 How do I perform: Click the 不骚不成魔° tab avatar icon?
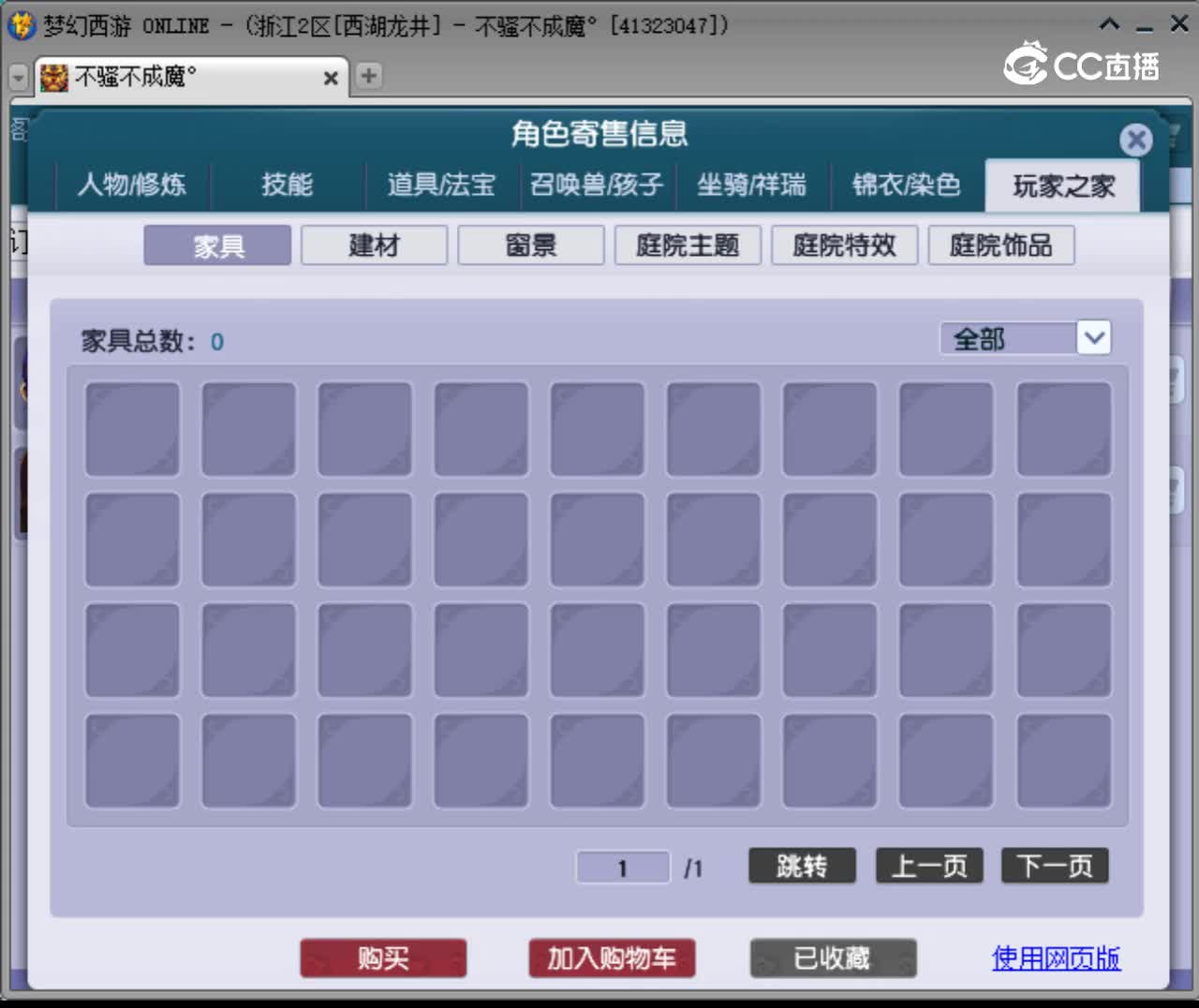coord(54,78)
